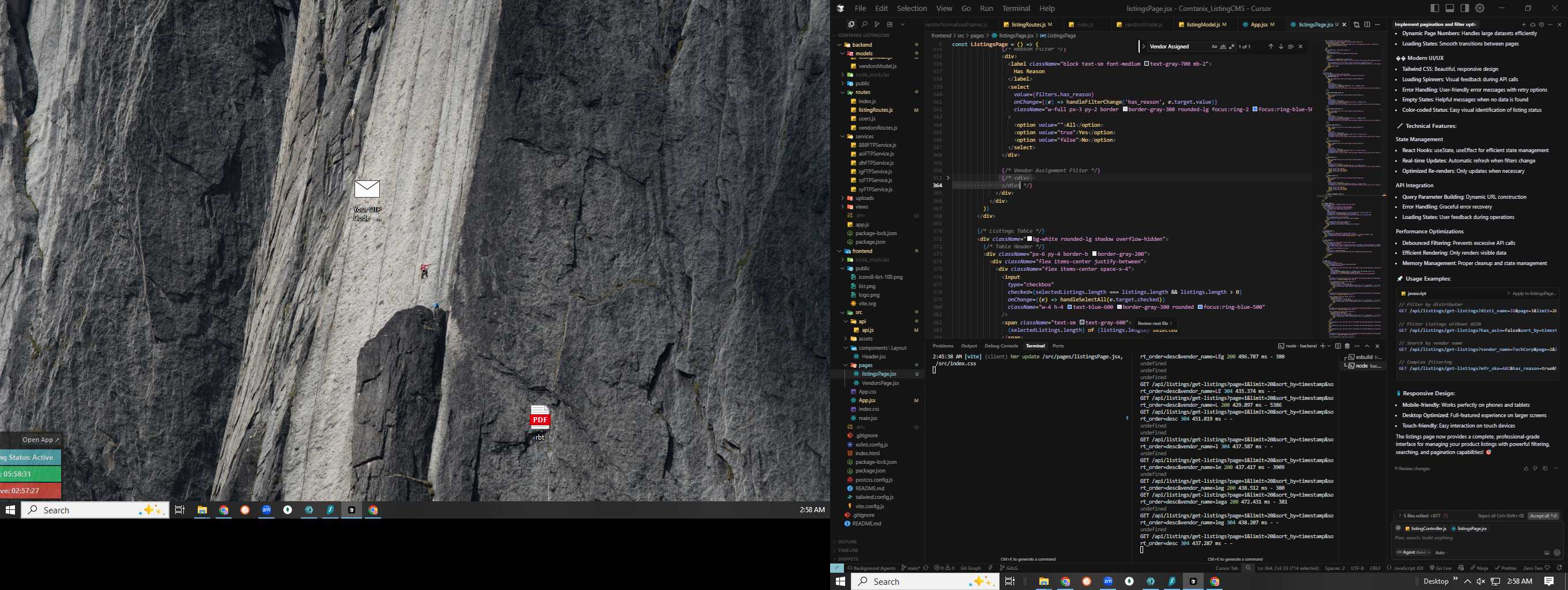This screenshot has height=590, width=1568.
Task: Open editor More Actions ellipsis
Action: tap(1378, 24)
